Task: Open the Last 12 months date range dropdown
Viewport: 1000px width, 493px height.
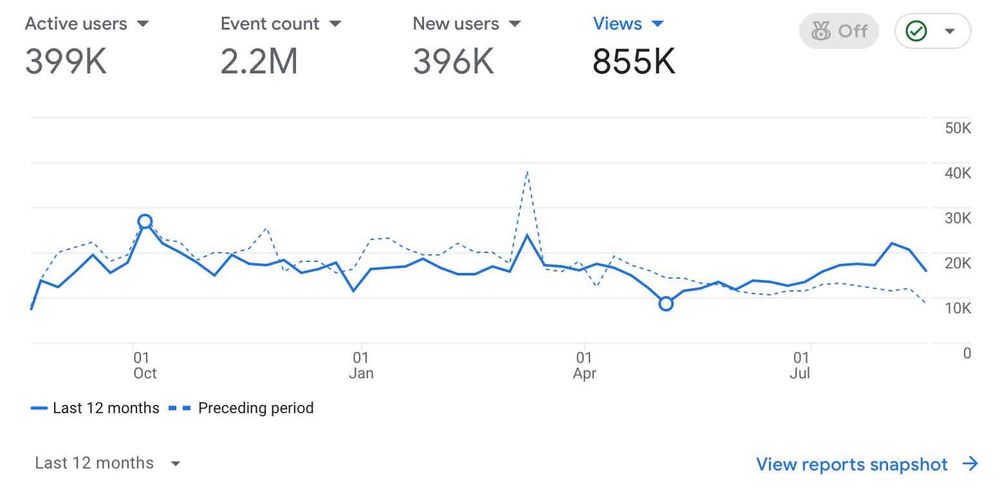Action: point(108,463)
